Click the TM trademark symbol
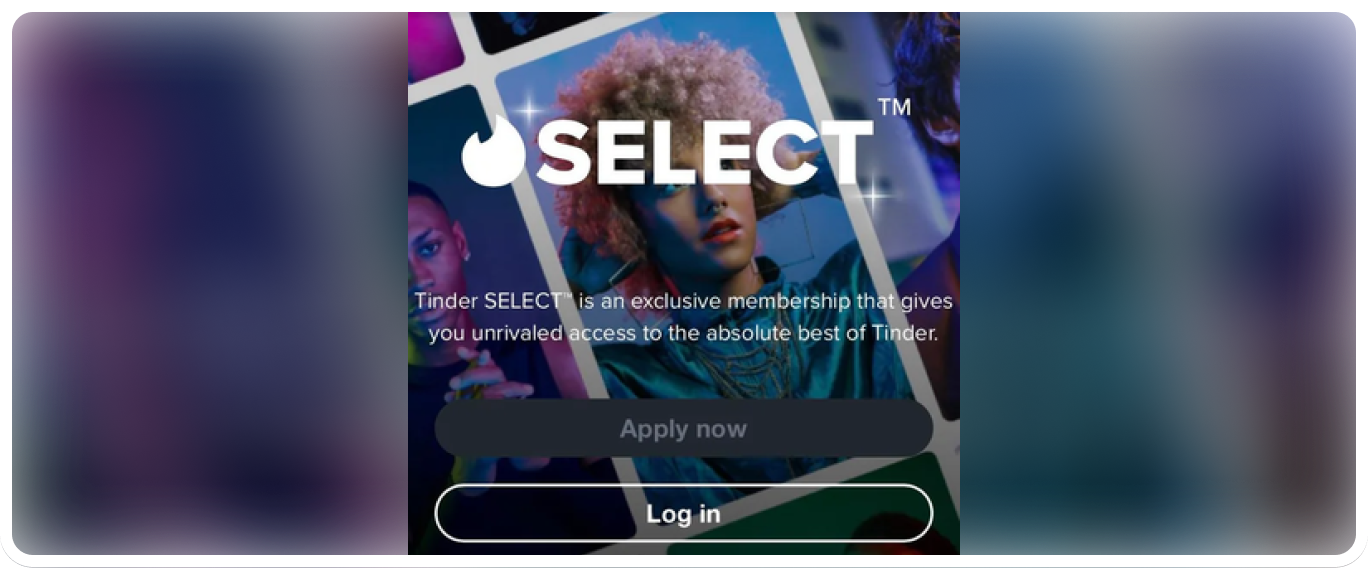 (893, 107)
